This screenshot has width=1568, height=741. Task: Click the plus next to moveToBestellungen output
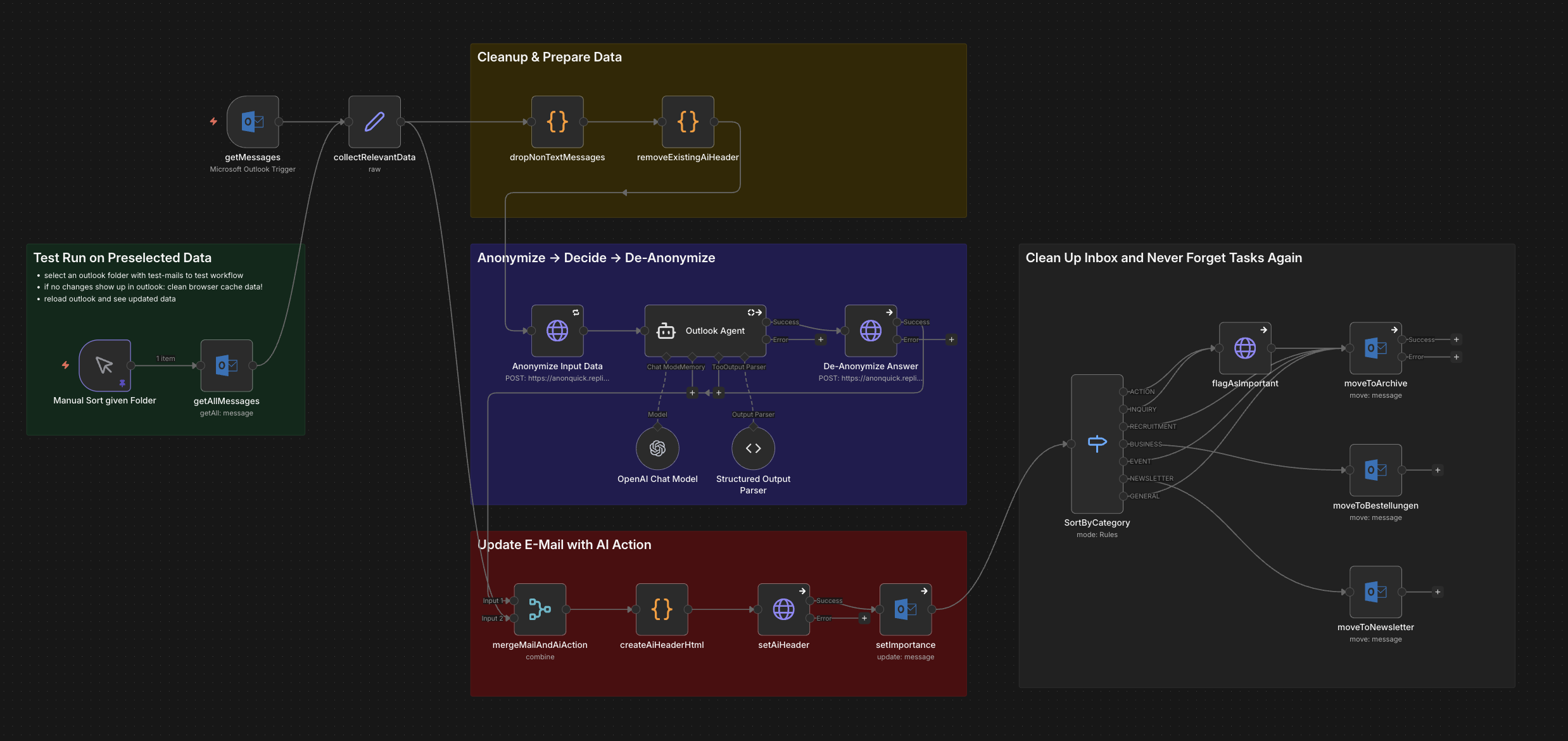[x=1438, y=470]
